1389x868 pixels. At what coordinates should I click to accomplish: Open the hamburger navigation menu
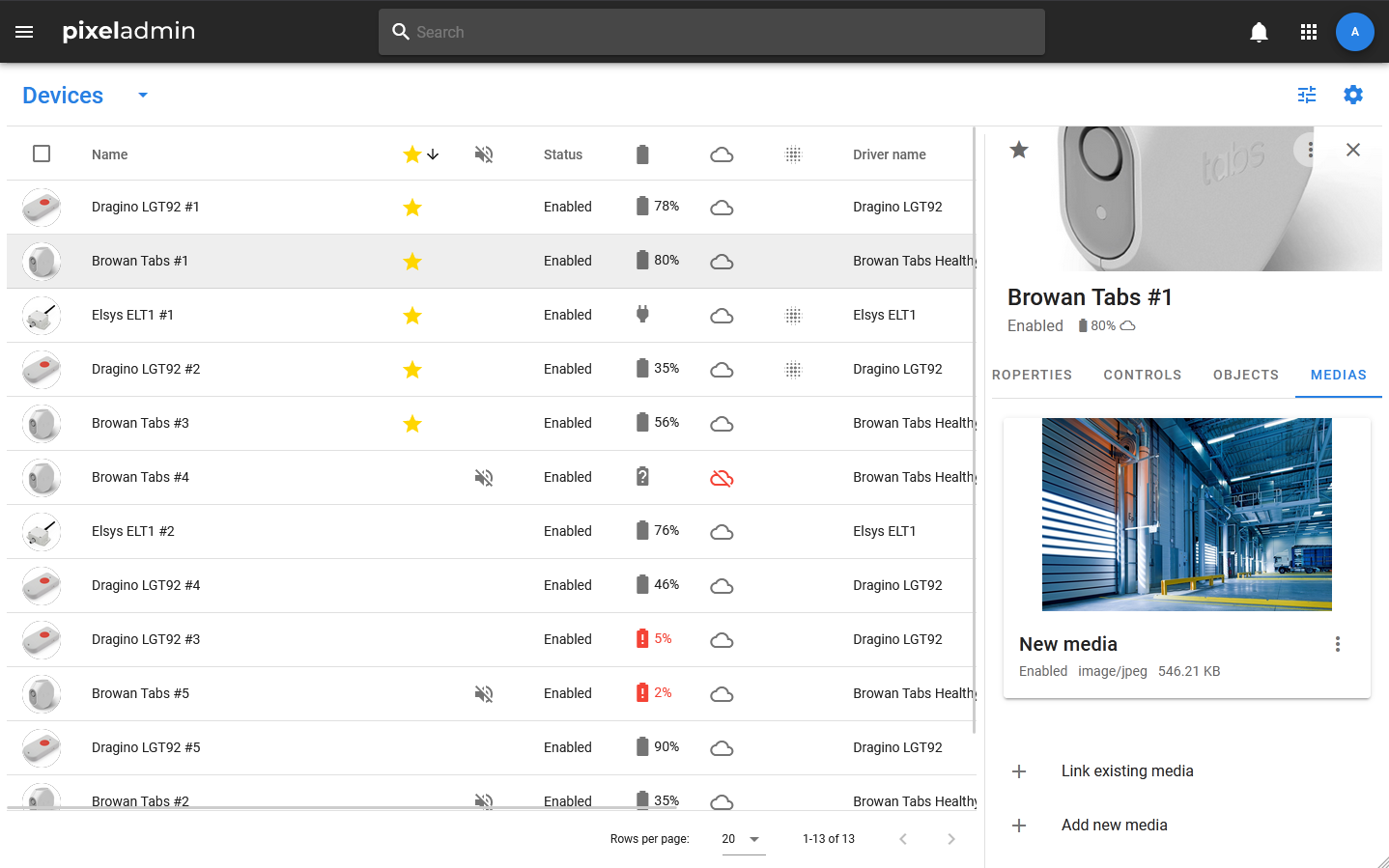point(24,32)
